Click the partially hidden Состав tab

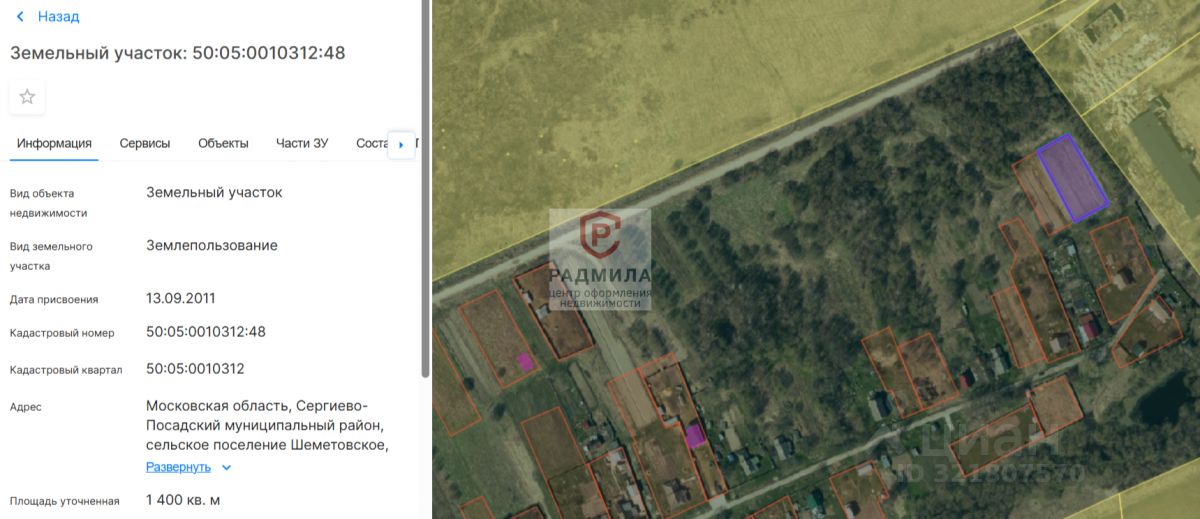[371, 143]
